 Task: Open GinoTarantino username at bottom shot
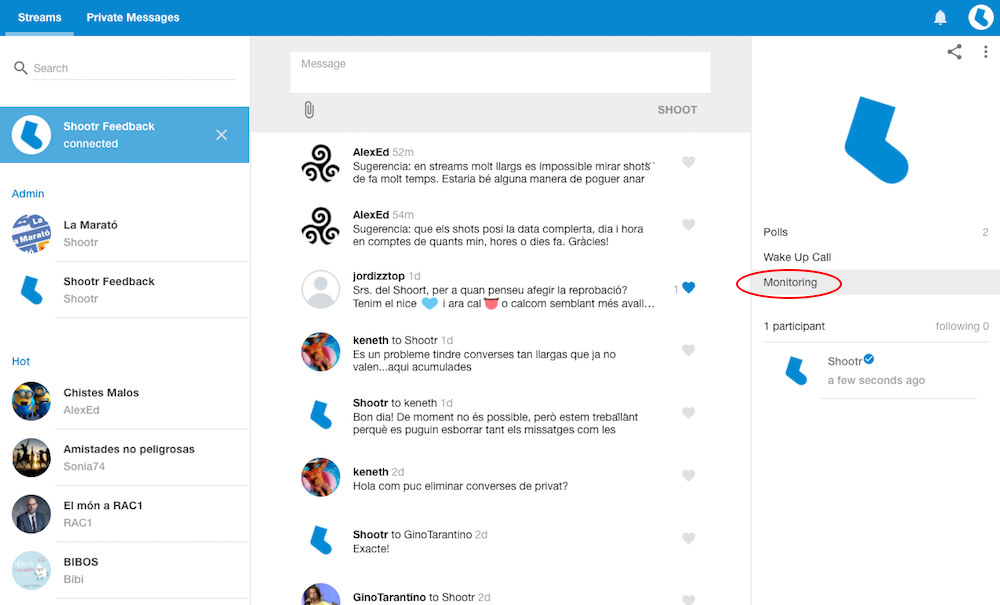pyautogui.click(x=389, y=597)
